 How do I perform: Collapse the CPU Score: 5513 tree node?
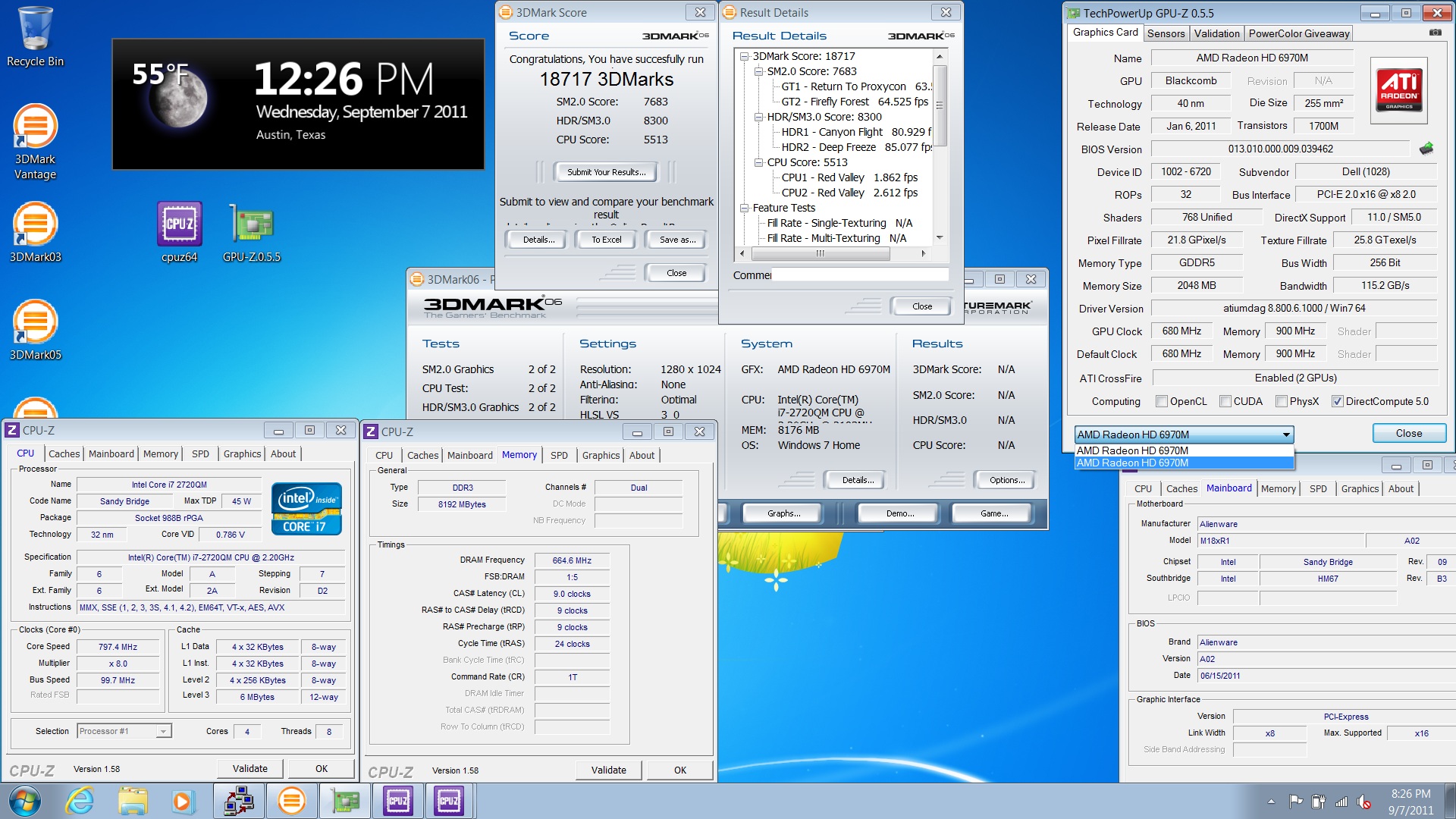[759, 162]
